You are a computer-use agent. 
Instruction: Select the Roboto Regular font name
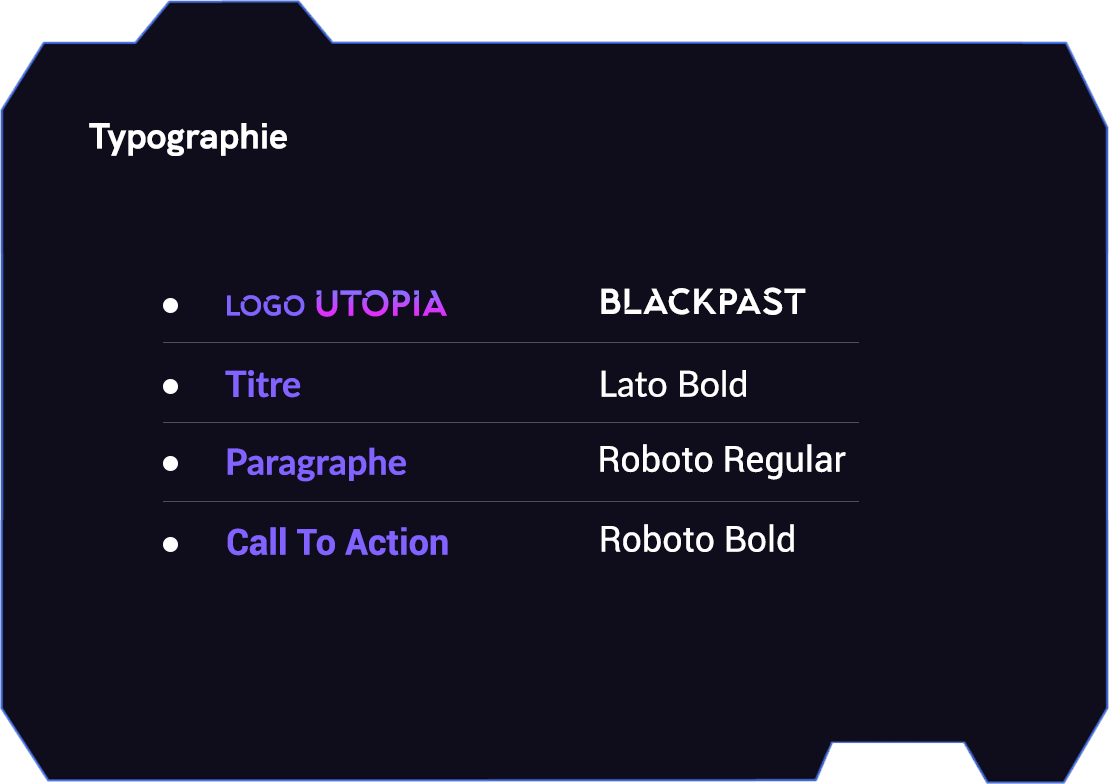pyautogui.click(x=721, y=460)
